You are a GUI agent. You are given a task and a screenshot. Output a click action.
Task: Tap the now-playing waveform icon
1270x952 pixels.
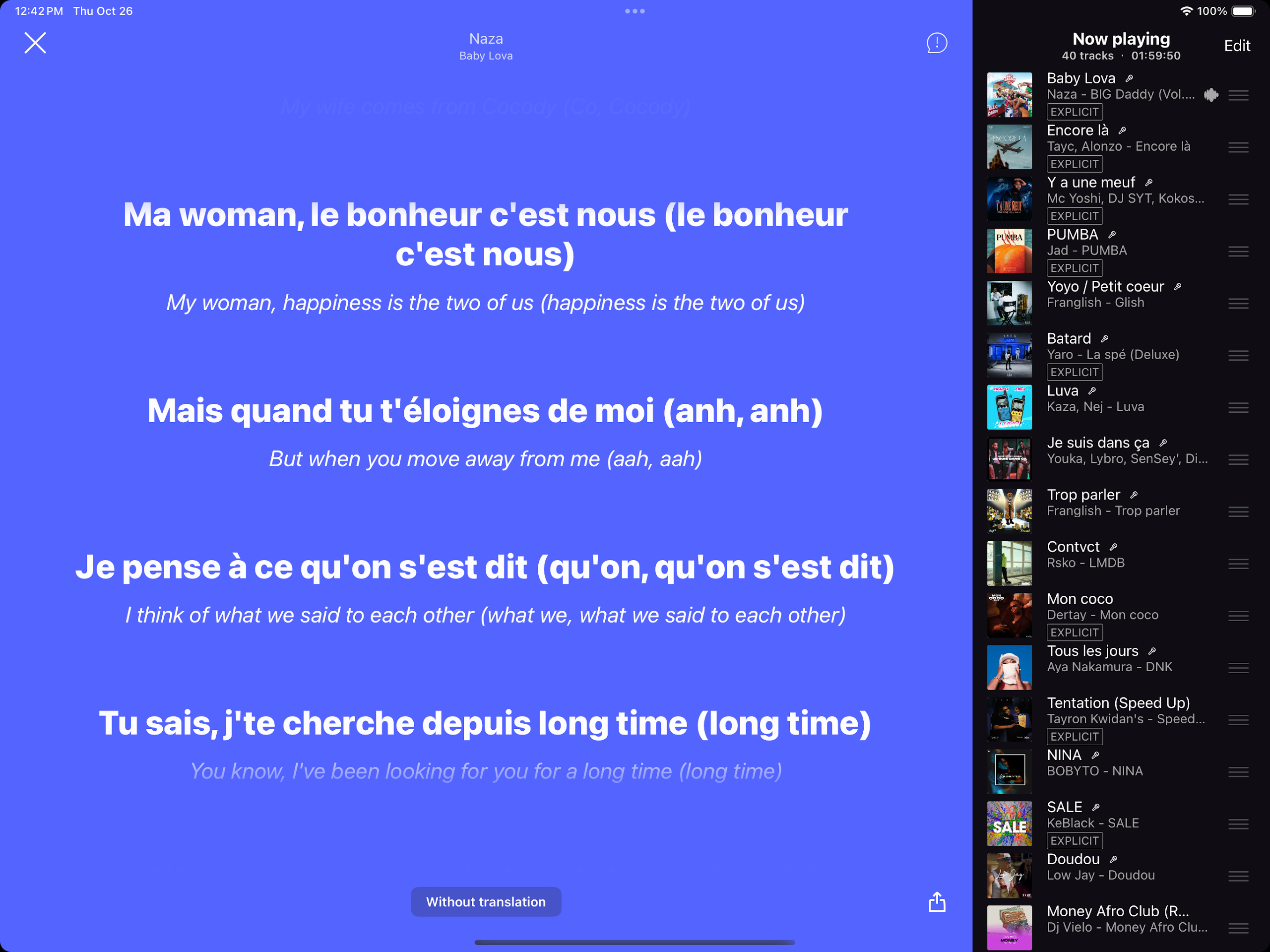1211,95
